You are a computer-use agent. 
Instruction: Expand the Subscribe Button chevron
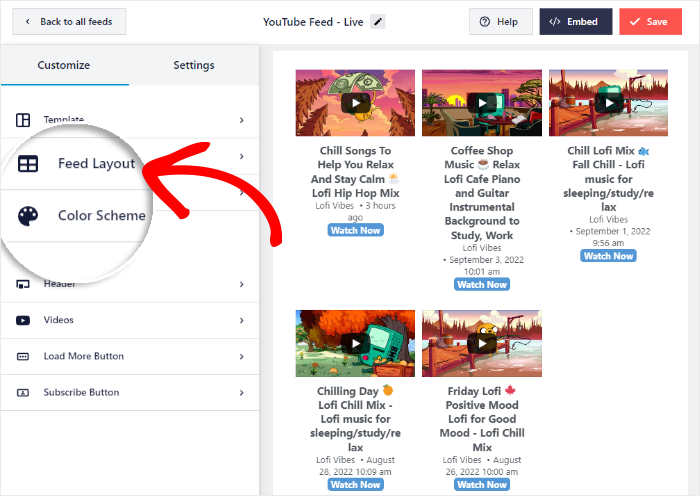[242, 392]
